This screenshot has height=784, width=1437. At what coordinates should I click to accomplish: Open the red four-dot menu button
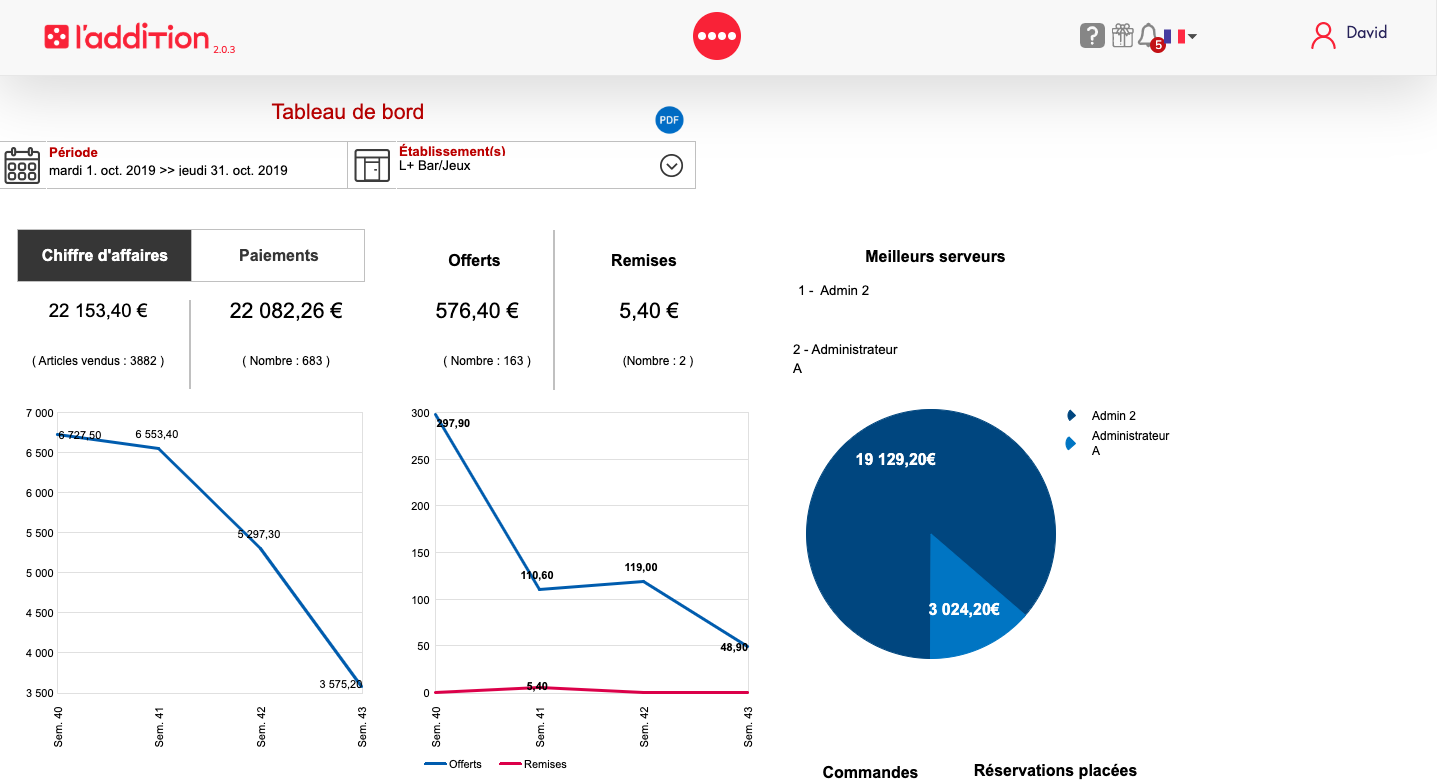point(716,36)
